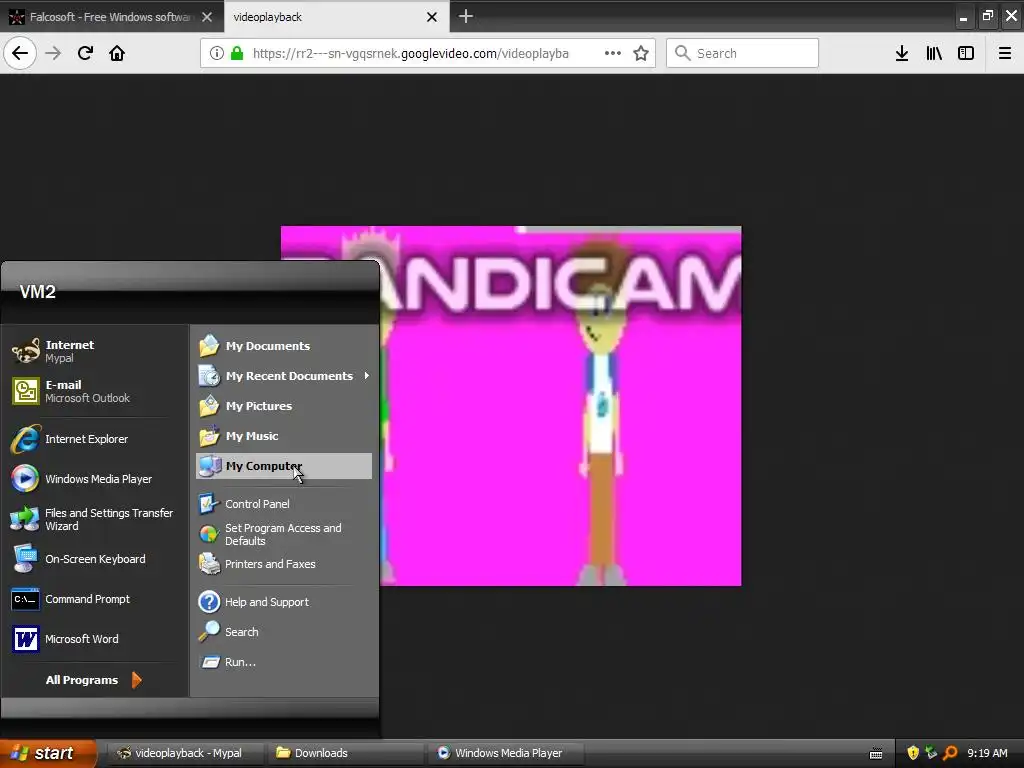
Task: Open the browser home page
Action: (x=117, y=53)
